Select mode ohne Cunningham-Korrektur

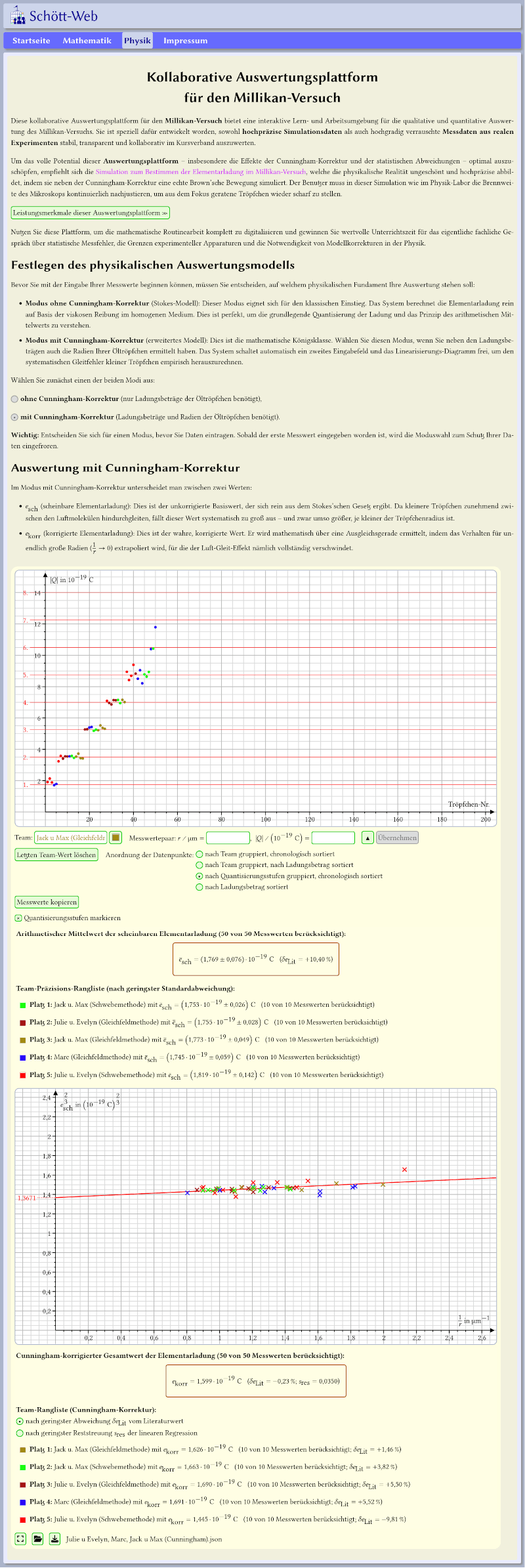pyautogui.click(x=15, y=399)
